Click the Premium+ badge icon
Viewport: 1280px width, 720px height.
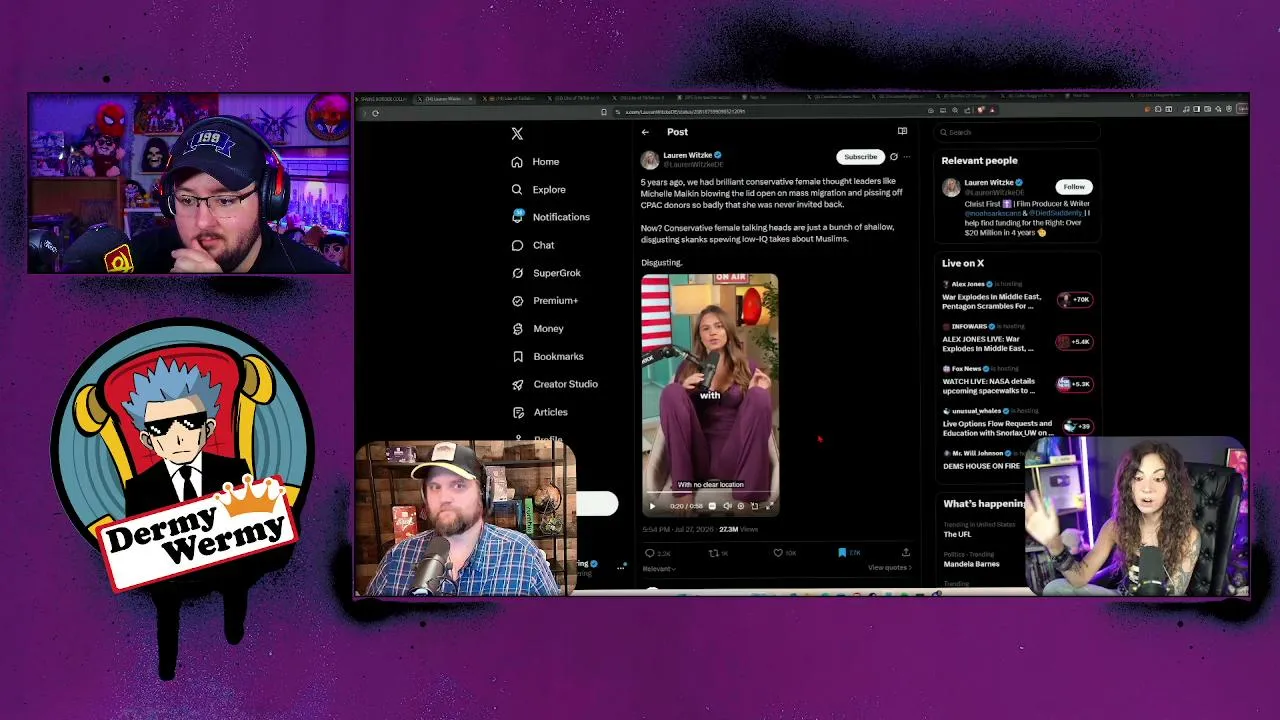(x=517, y=301)
